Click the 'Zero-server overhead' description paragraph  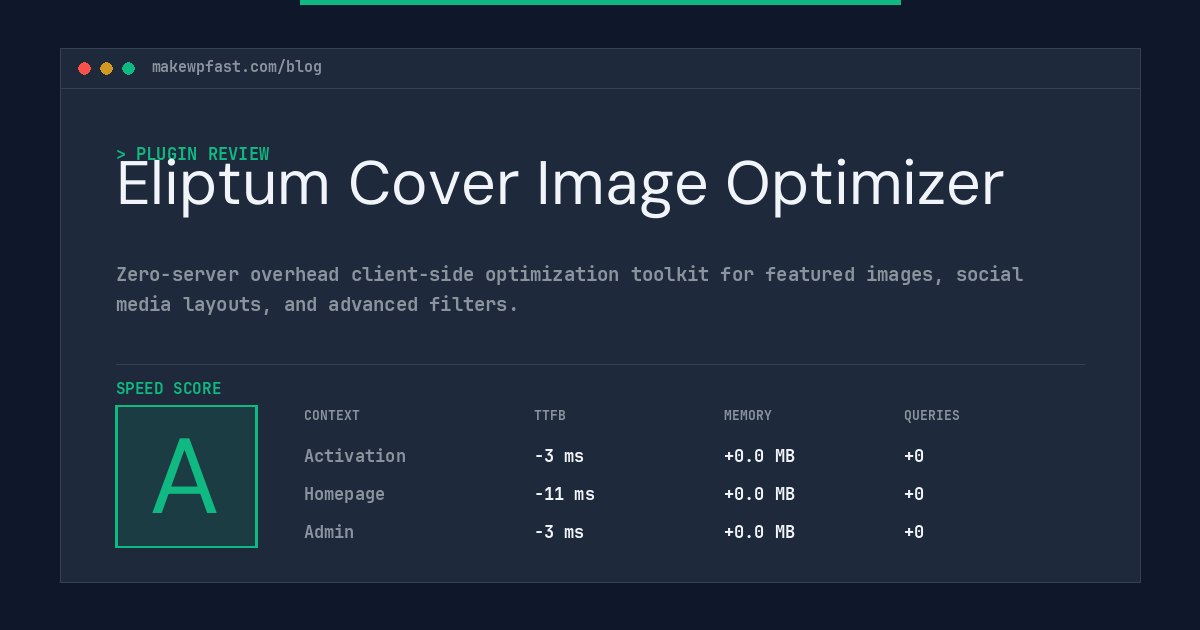pyautogui.click(x=570, y=289)
